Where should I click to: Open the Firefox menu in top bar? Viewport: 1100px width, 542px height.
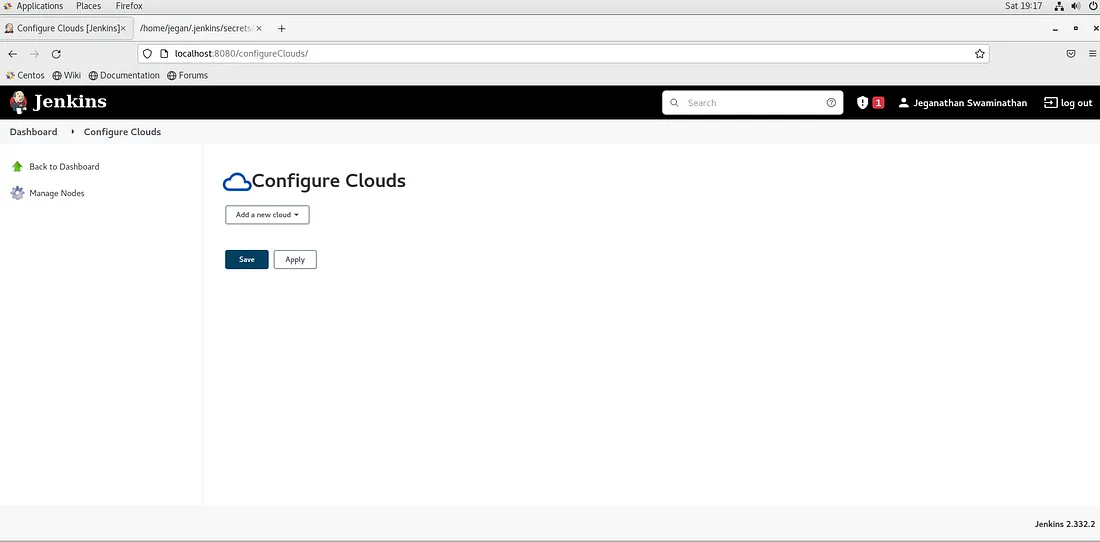[129, 6]
